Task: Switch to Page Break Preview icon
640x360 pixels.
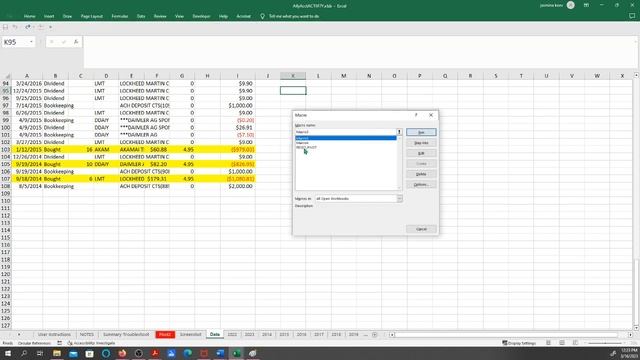Action: coord(576,343)
